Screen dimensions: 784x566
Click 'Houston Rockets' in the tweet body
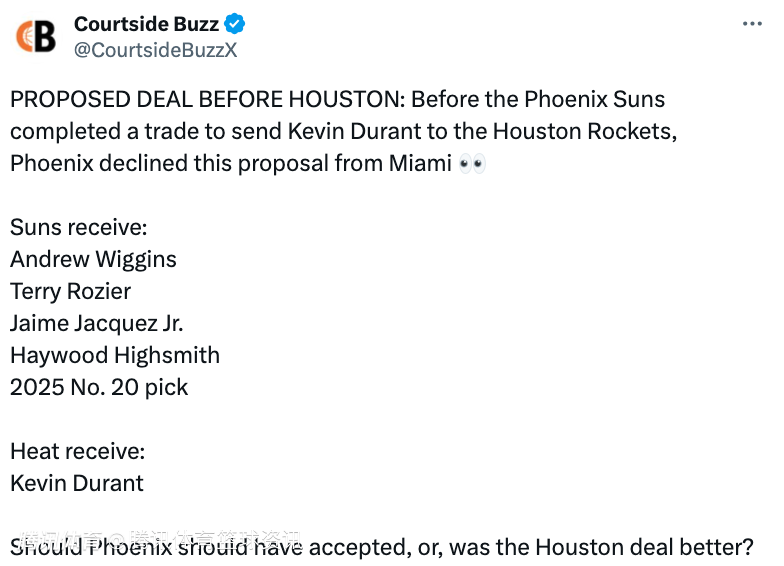pos(585,132)
